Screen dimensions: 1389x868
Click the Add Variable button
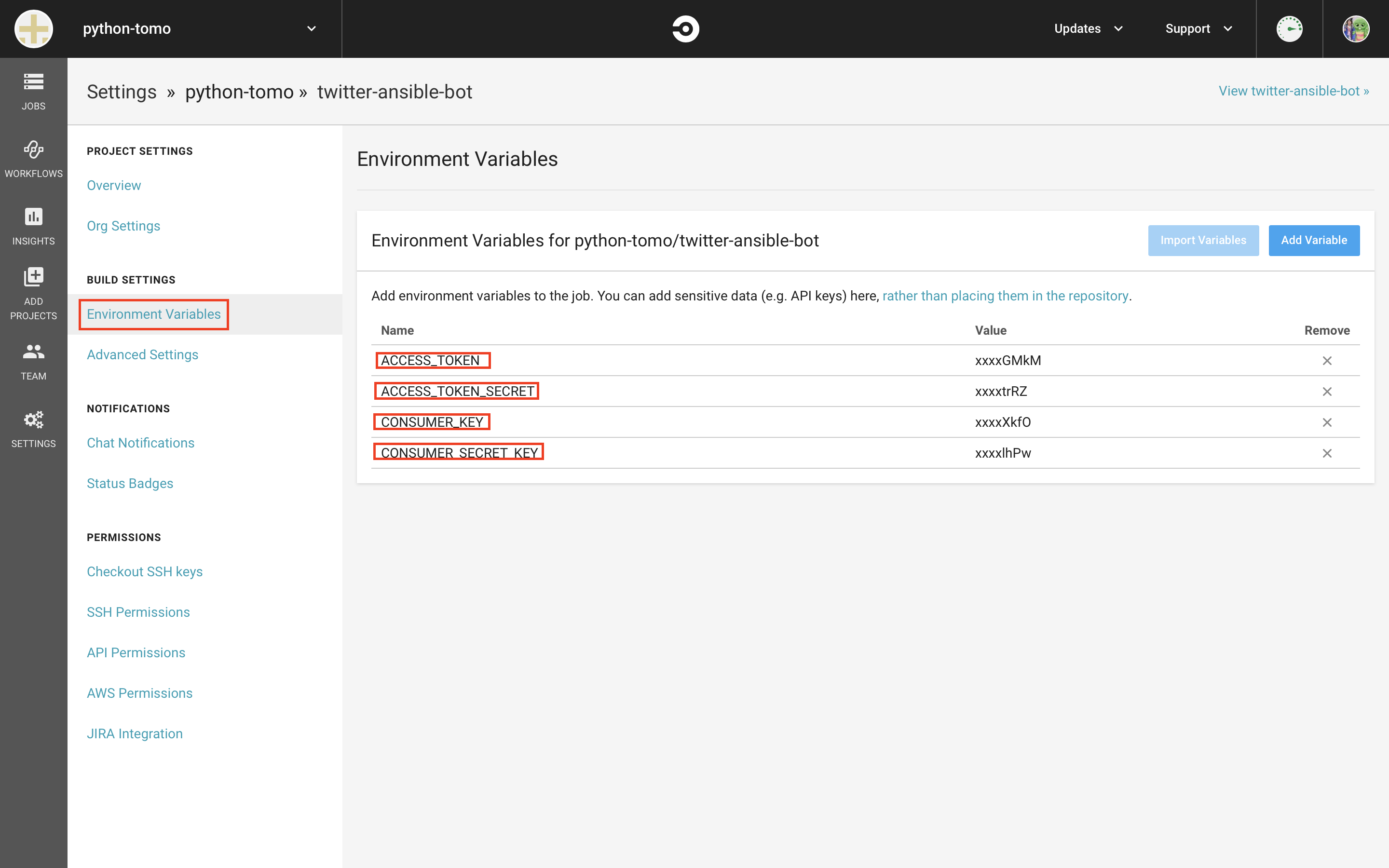coord(1314,241)
